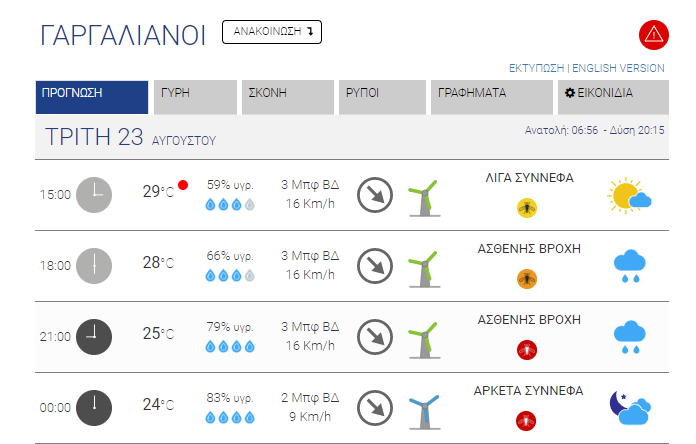Open the ΓΡΑΦΗΜΑΤΑ tab
The image size is (696, 444).
coord(492,97)
